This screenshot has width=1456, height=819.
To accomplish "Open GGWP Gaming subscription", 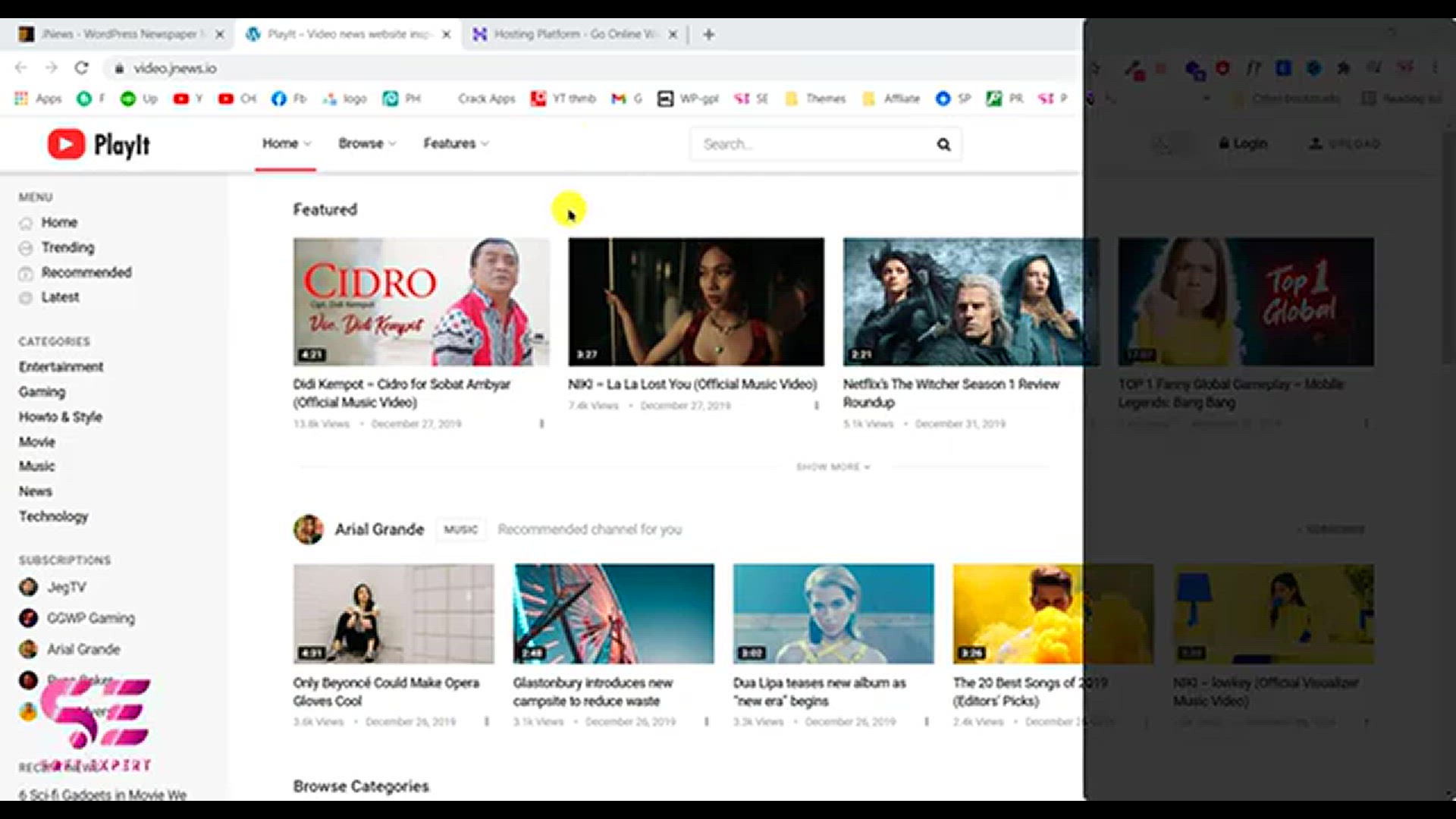I will click(77, 618).
